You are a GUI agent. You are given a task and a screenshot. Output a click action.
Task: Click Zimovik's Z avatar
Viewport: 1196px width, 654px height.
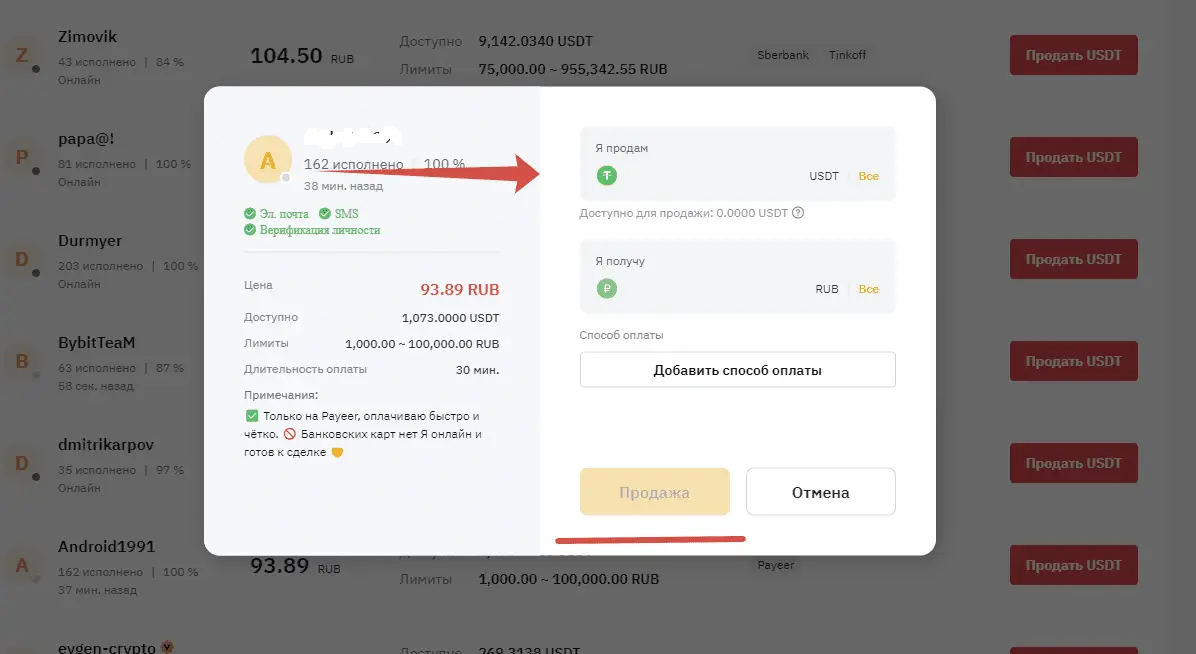(22, 57)
